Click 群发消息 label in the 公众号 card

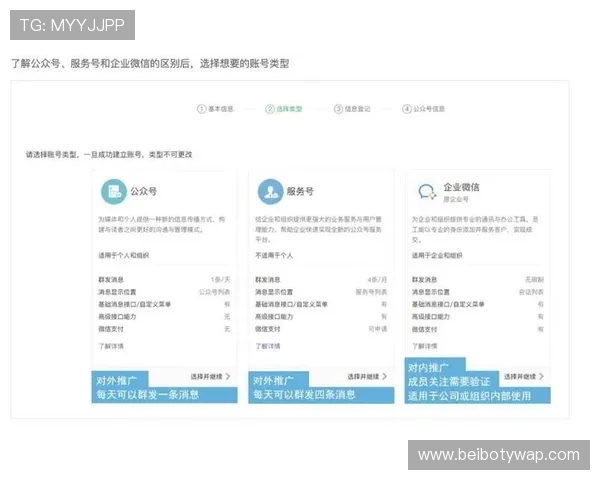(111, 280)
